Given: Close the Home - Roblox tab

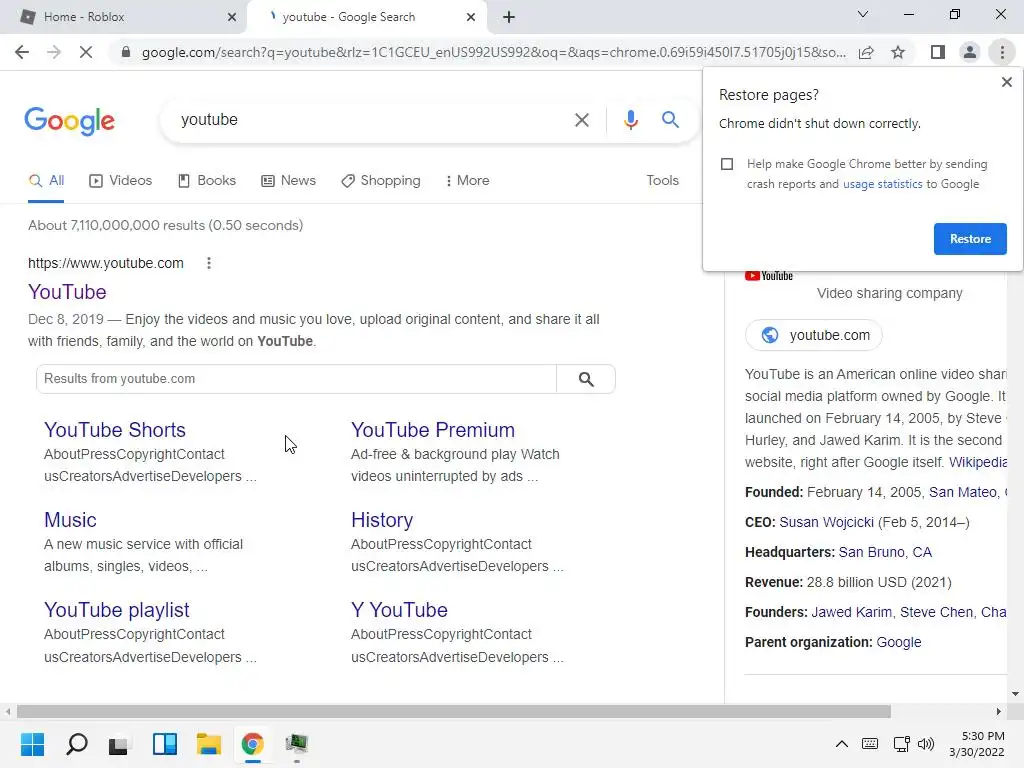Looking at the screenshot, I should pyautogui.click(x=232, y=17).
